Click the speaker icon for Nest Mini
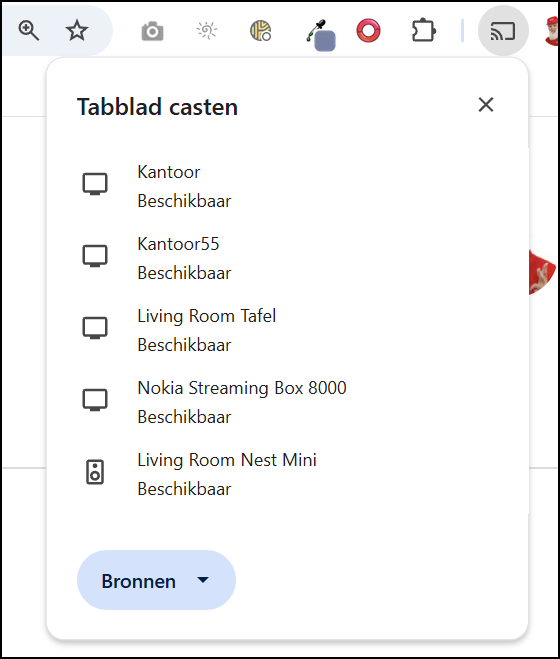 [x=95, y=472]
